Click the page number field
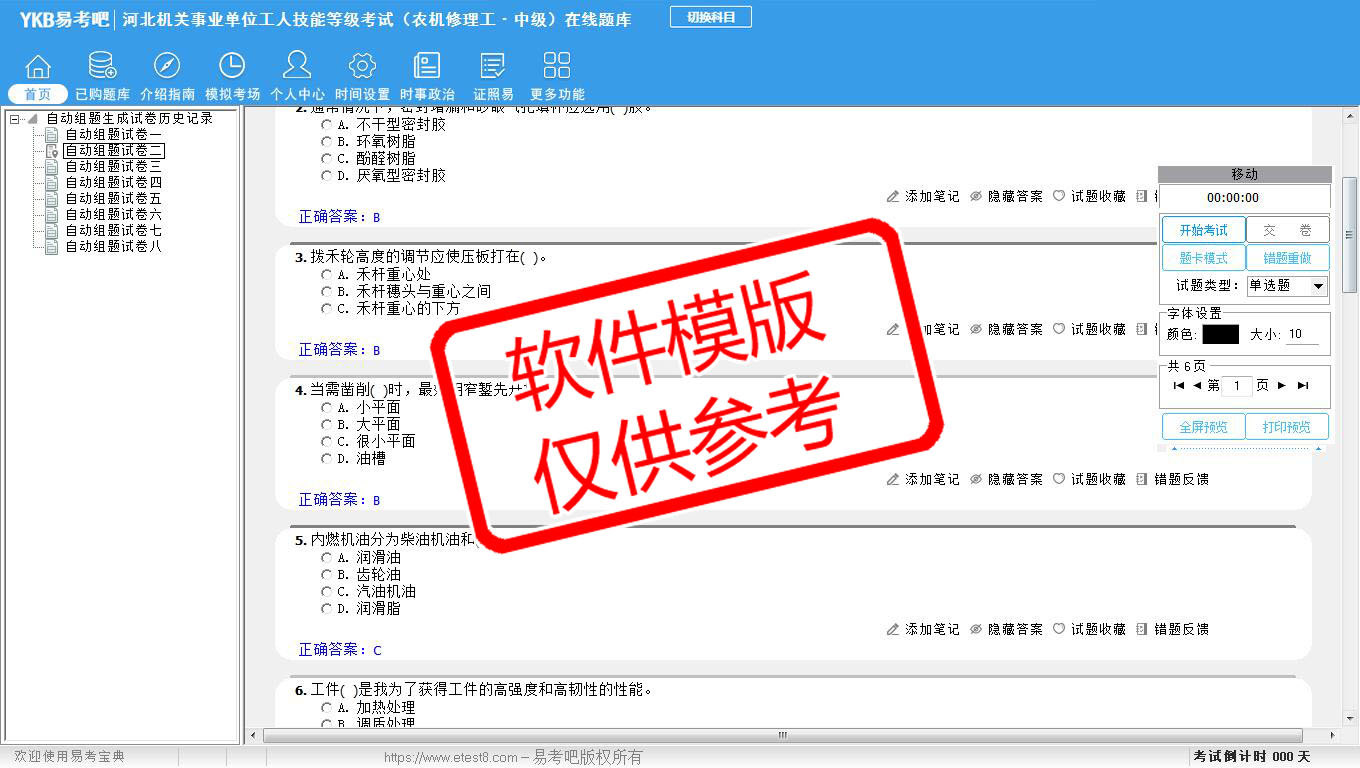1360x768 pixels. point(1237,386)
